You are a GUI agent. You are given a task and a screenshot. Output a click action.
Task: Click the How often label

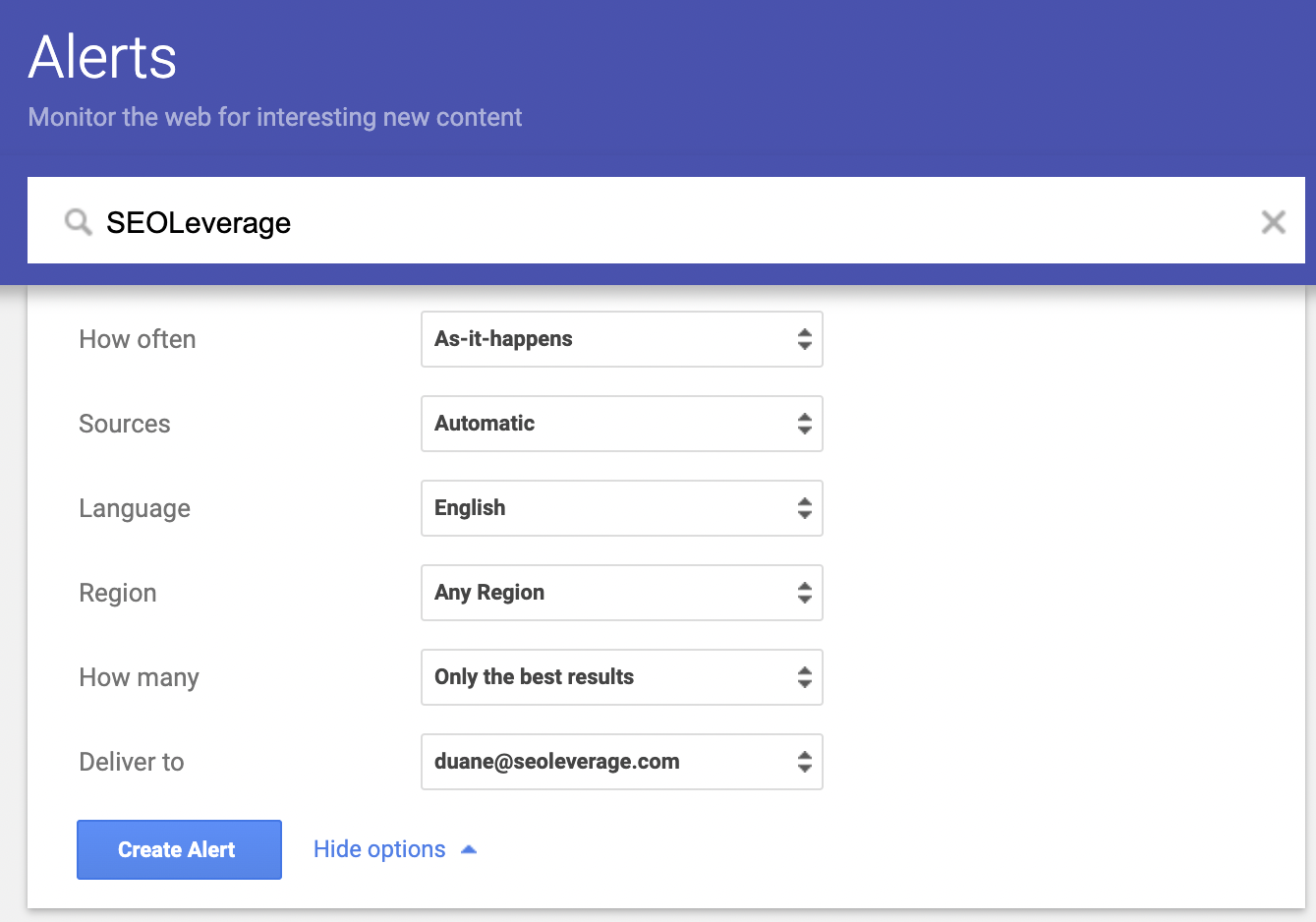pos(138,339)
